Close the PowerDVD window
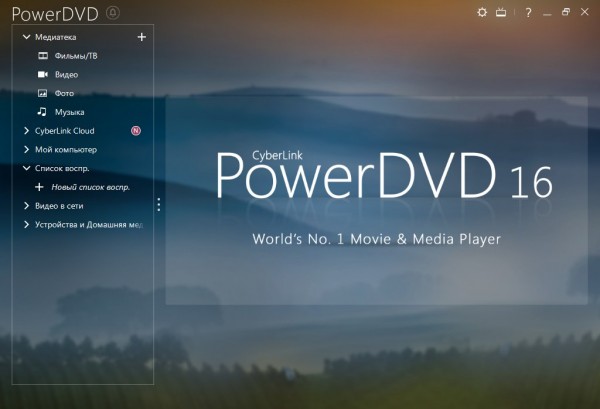 (x=584, y=12)
